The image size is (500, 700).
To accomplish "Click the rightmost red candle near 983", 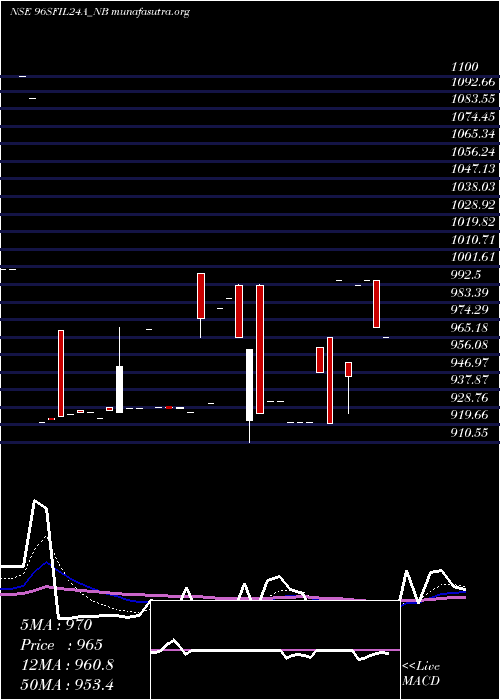I will tap(376, 304).
